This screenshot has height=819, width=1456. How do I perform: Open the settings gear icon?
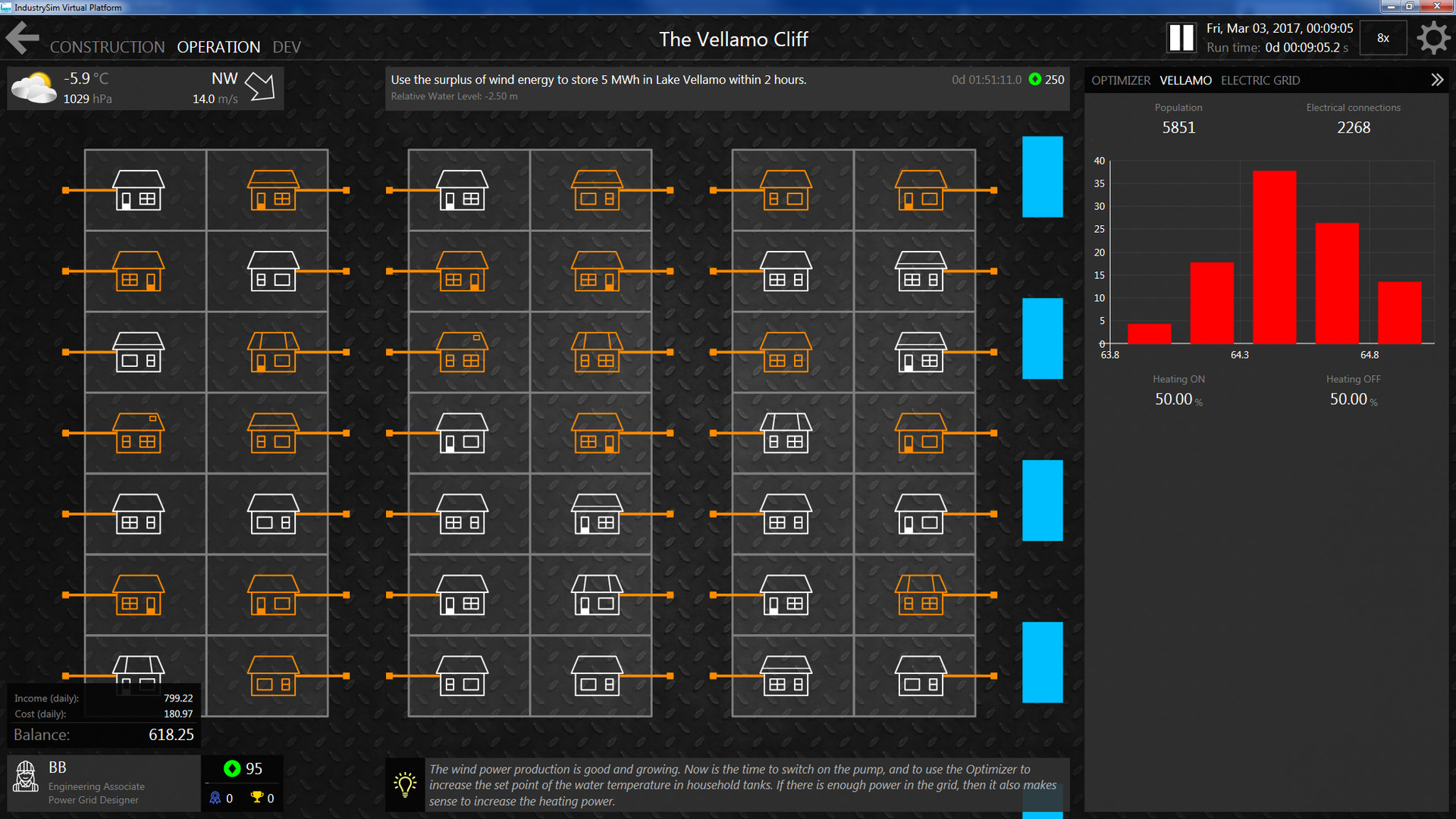tap(1432, 38)
